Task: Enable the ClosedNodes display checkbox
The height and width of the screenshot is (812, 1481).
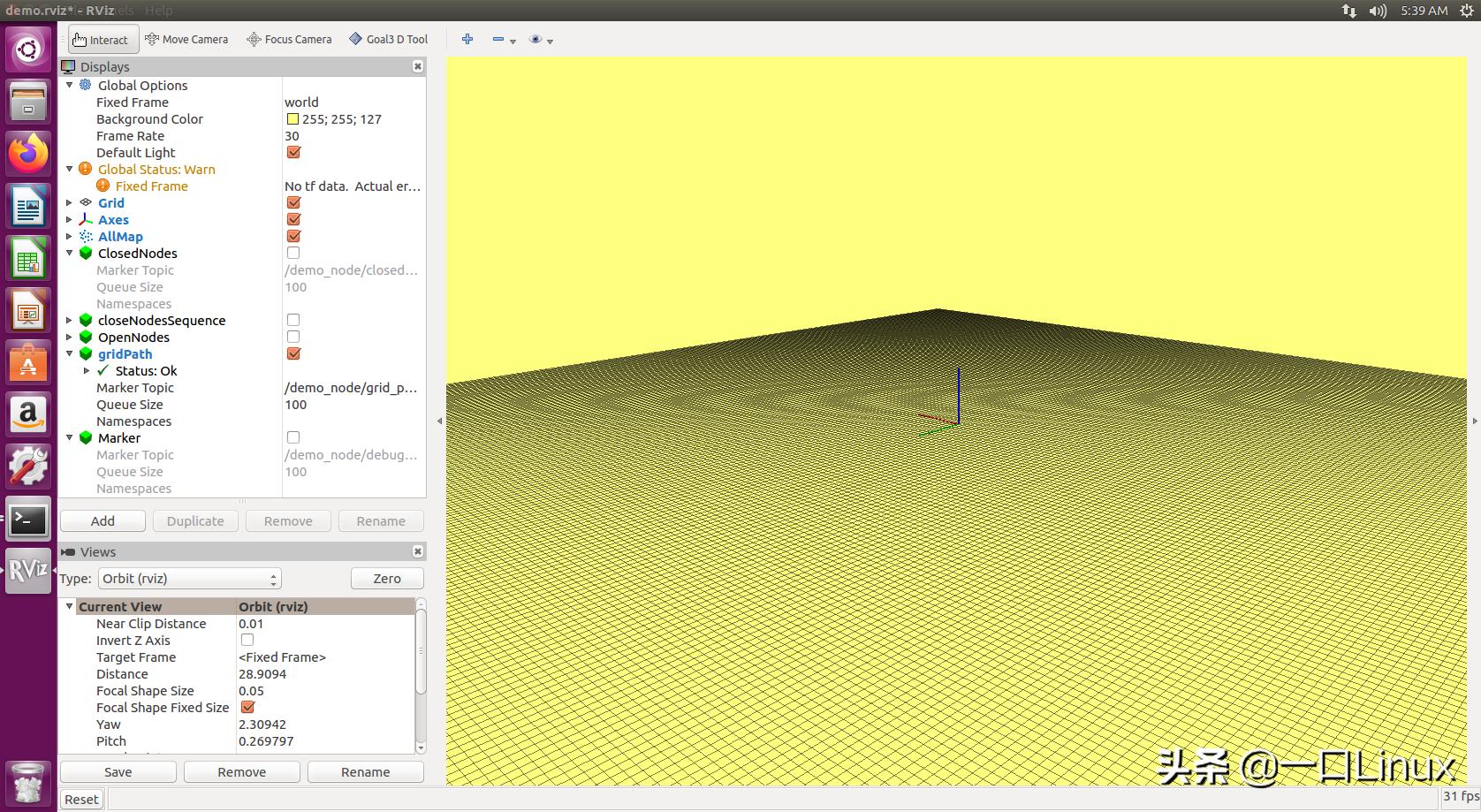Action: coord(293,254)
